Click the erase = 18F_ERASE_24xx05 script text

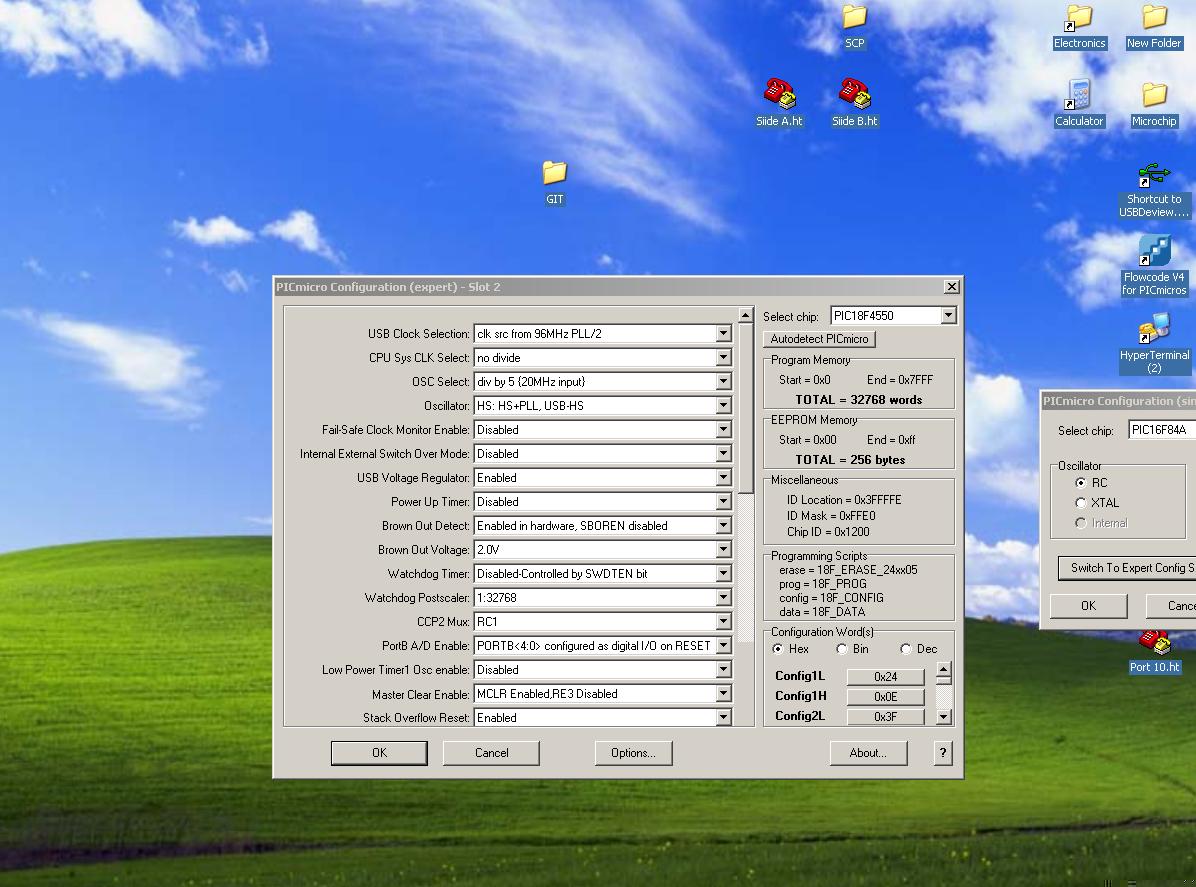[x=848, y=570]
